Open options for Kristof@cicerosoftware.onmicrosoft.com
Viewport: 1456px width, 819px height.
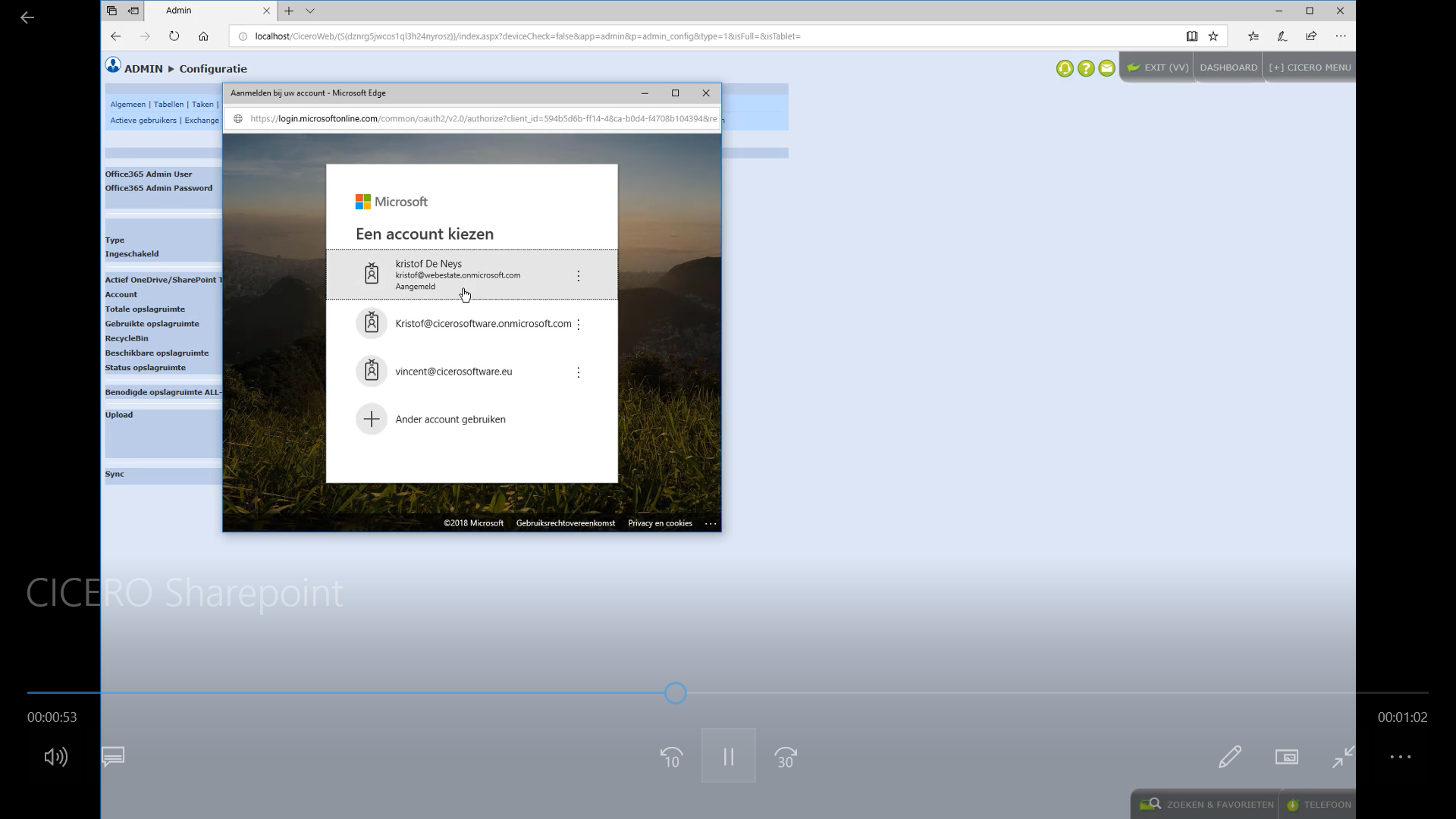pyautogui.click(x=578, y=325)
